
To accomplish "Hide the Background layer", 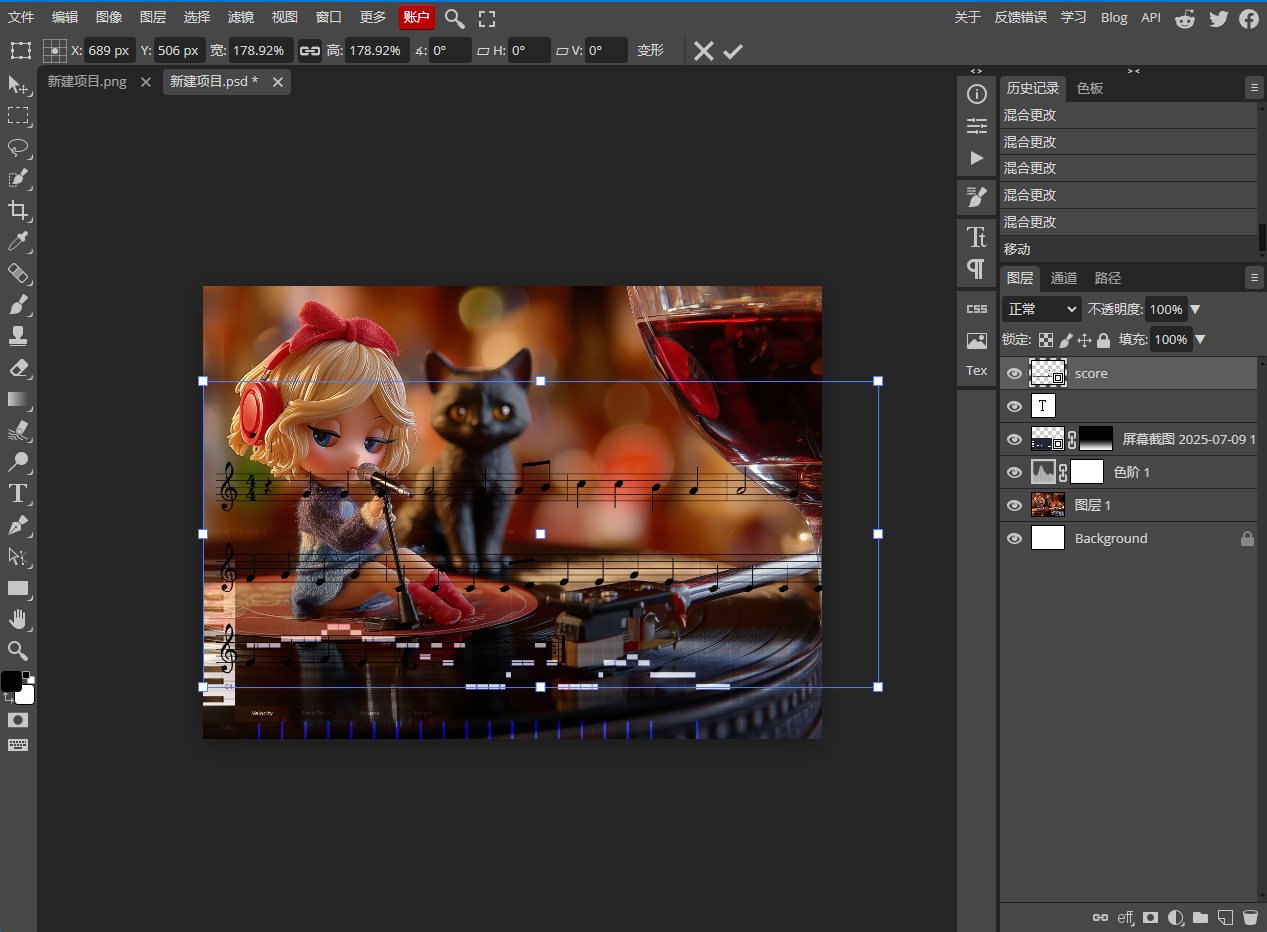I will click(x=1014, y=538).
